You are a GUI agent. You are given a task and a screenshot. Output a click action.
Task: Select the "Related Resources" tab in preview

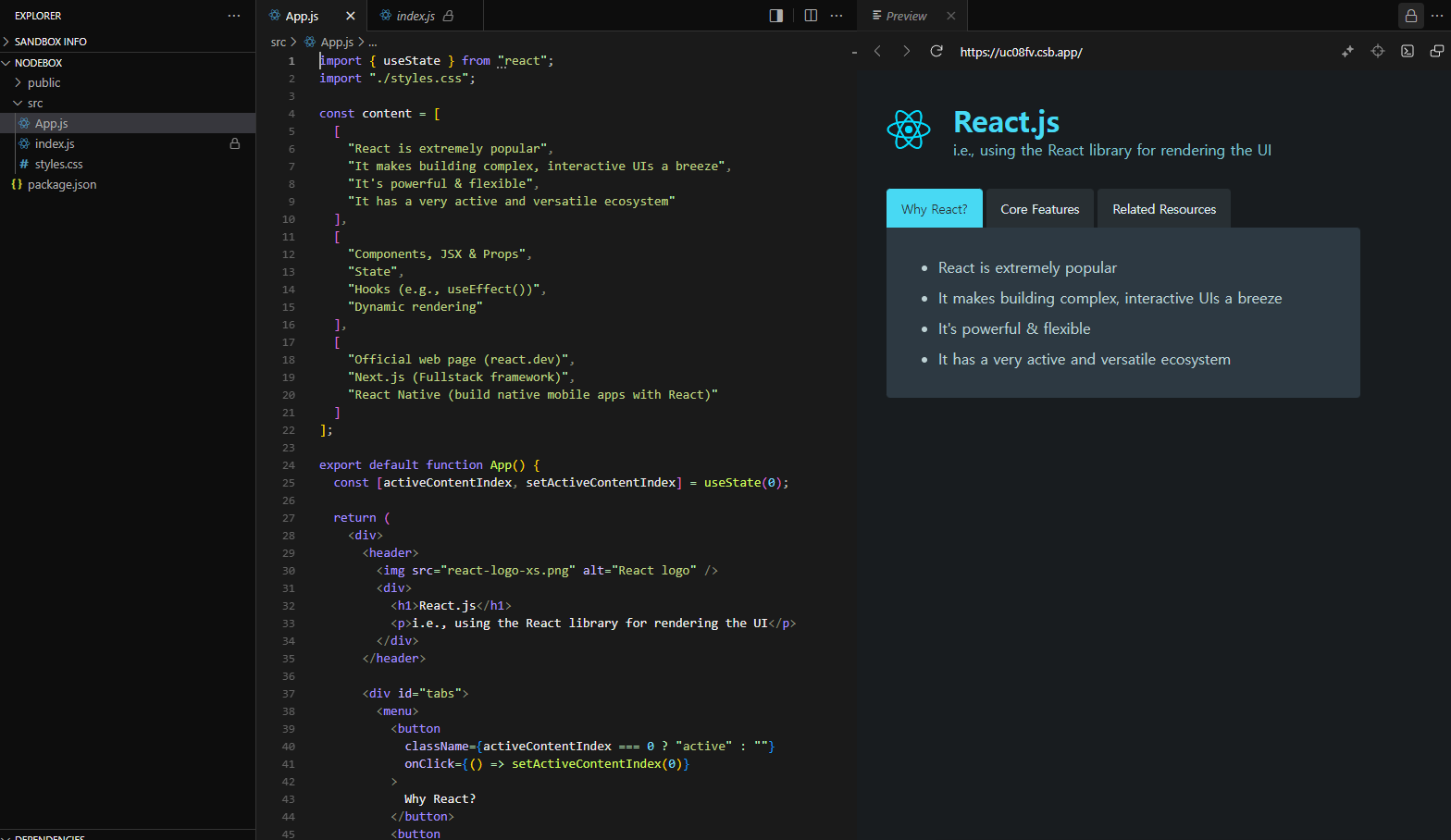tap(1164, 208)
